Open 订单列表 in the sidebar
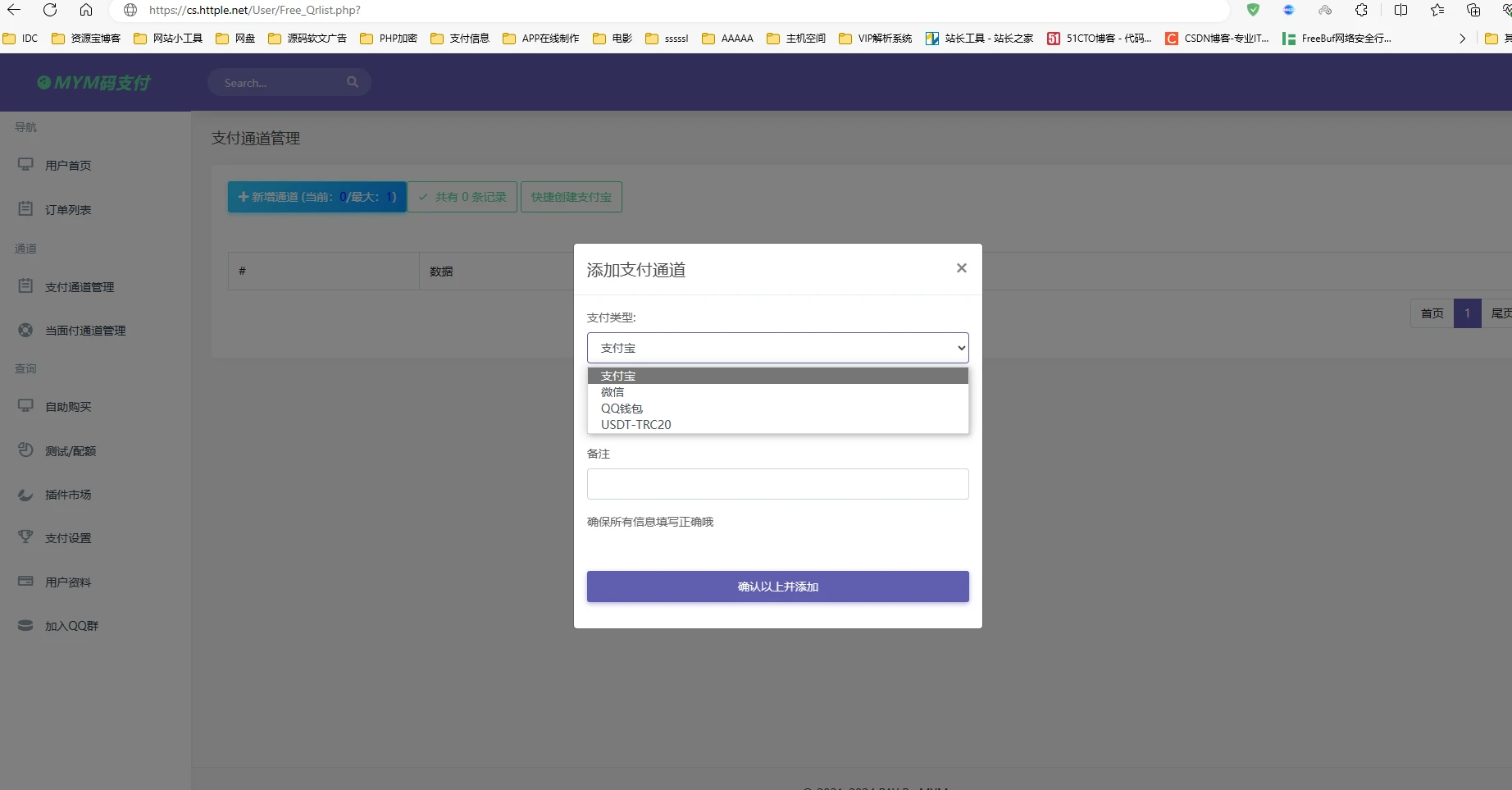The width and height of the screenshot is (1512, 790). point(68,210)
